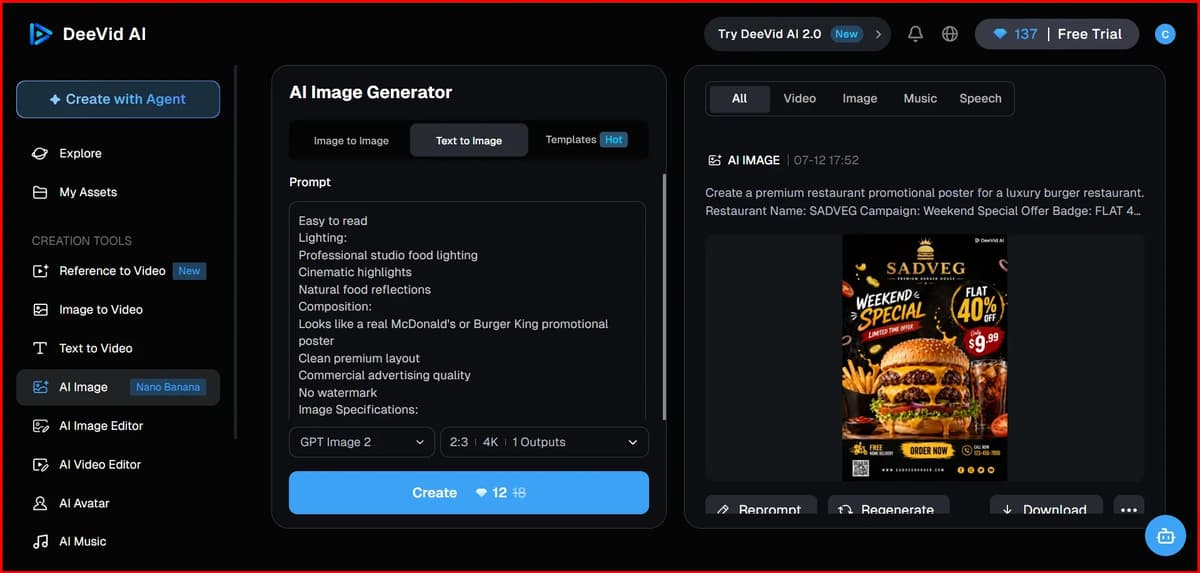Open the 2:3 4K 1 Outputs dropdown

click(544, 442)
